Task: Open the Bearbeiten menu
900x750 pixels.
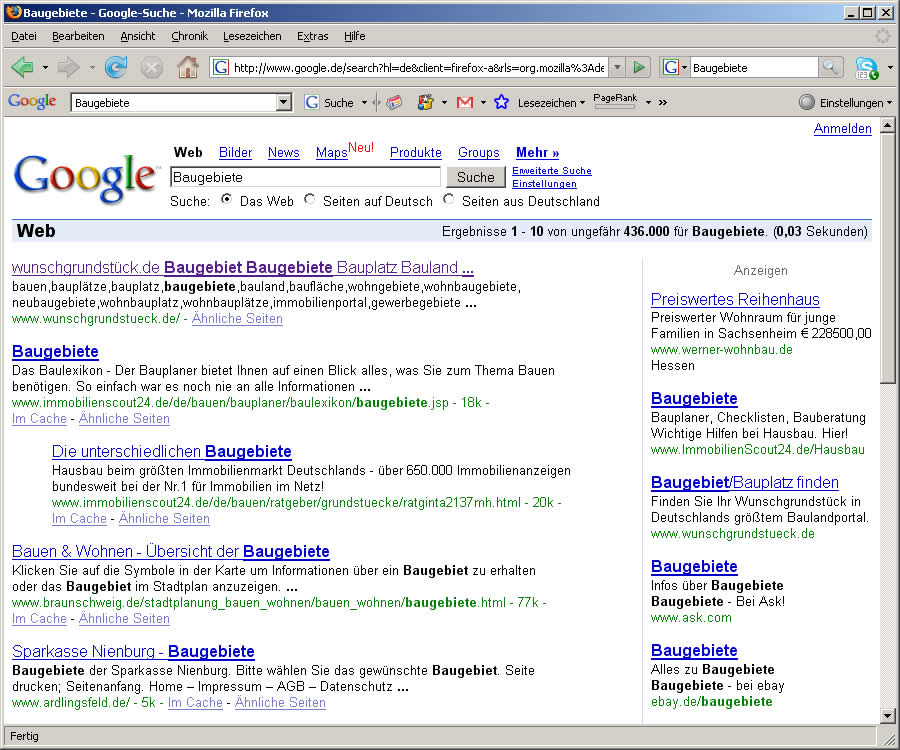Action: click(x=78, y=36)
